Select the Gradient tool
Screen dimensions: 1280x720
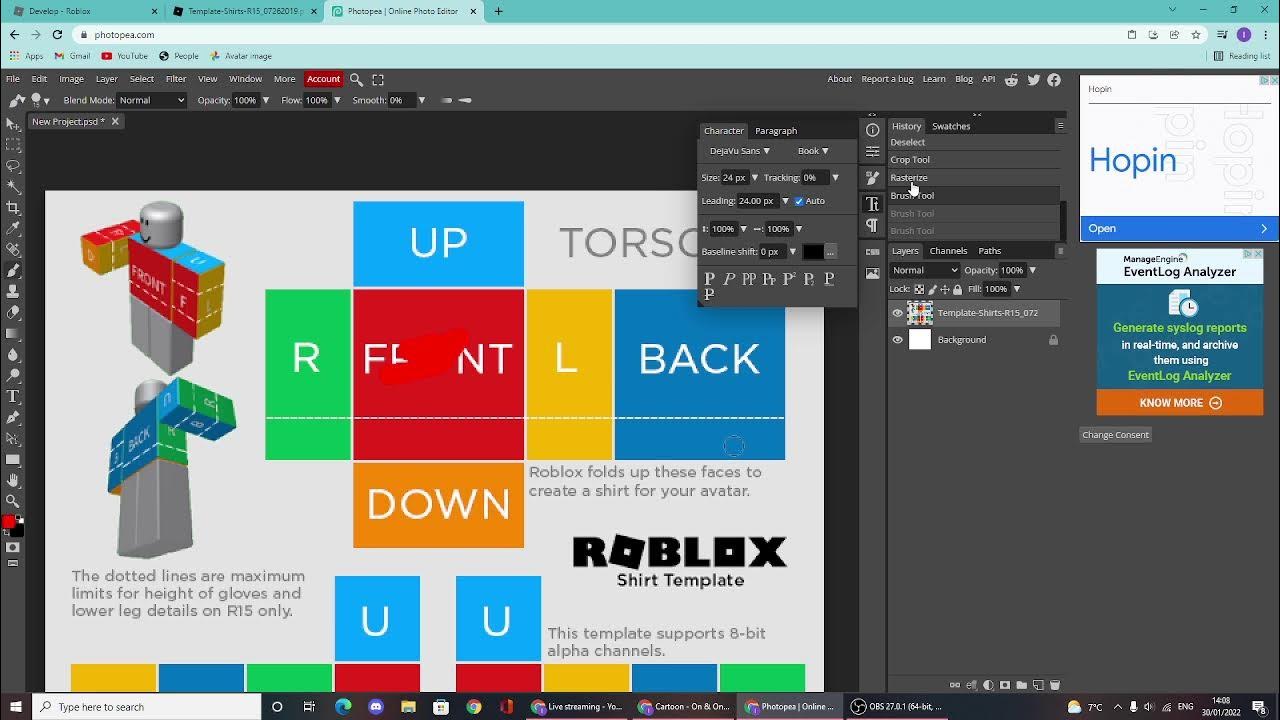[x=13, y=334]
